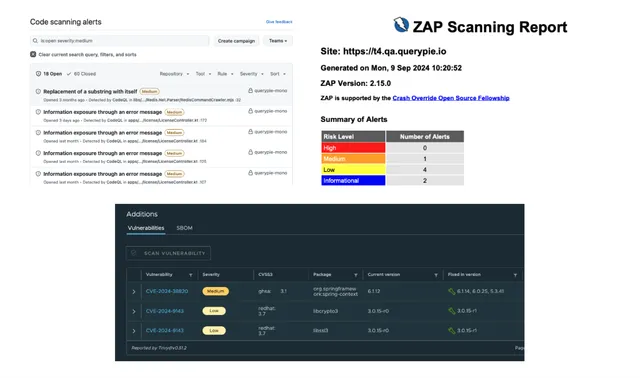Clear current search query, filters, and sorts
Viewport: 640px width, 378px height.
click(83, 54)
